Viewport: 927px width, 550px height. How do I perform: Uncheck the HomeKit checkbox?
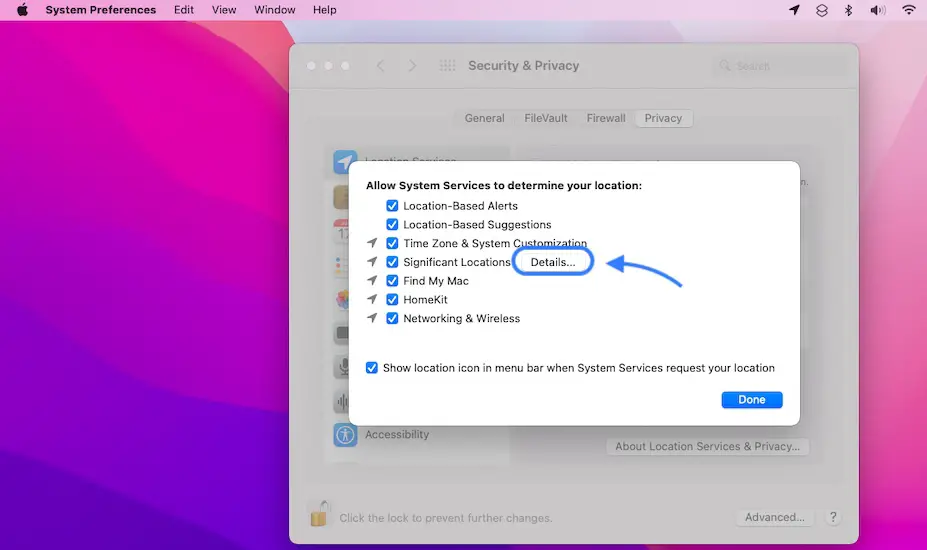tap(393, 300)
